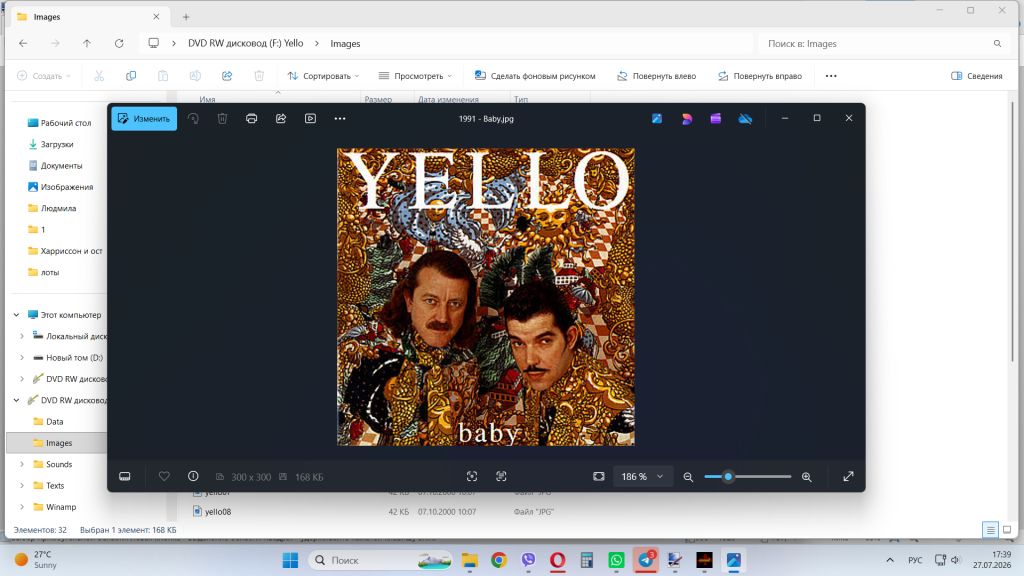Toggle the heart favorite on the photo

click(x=164, y=476)
